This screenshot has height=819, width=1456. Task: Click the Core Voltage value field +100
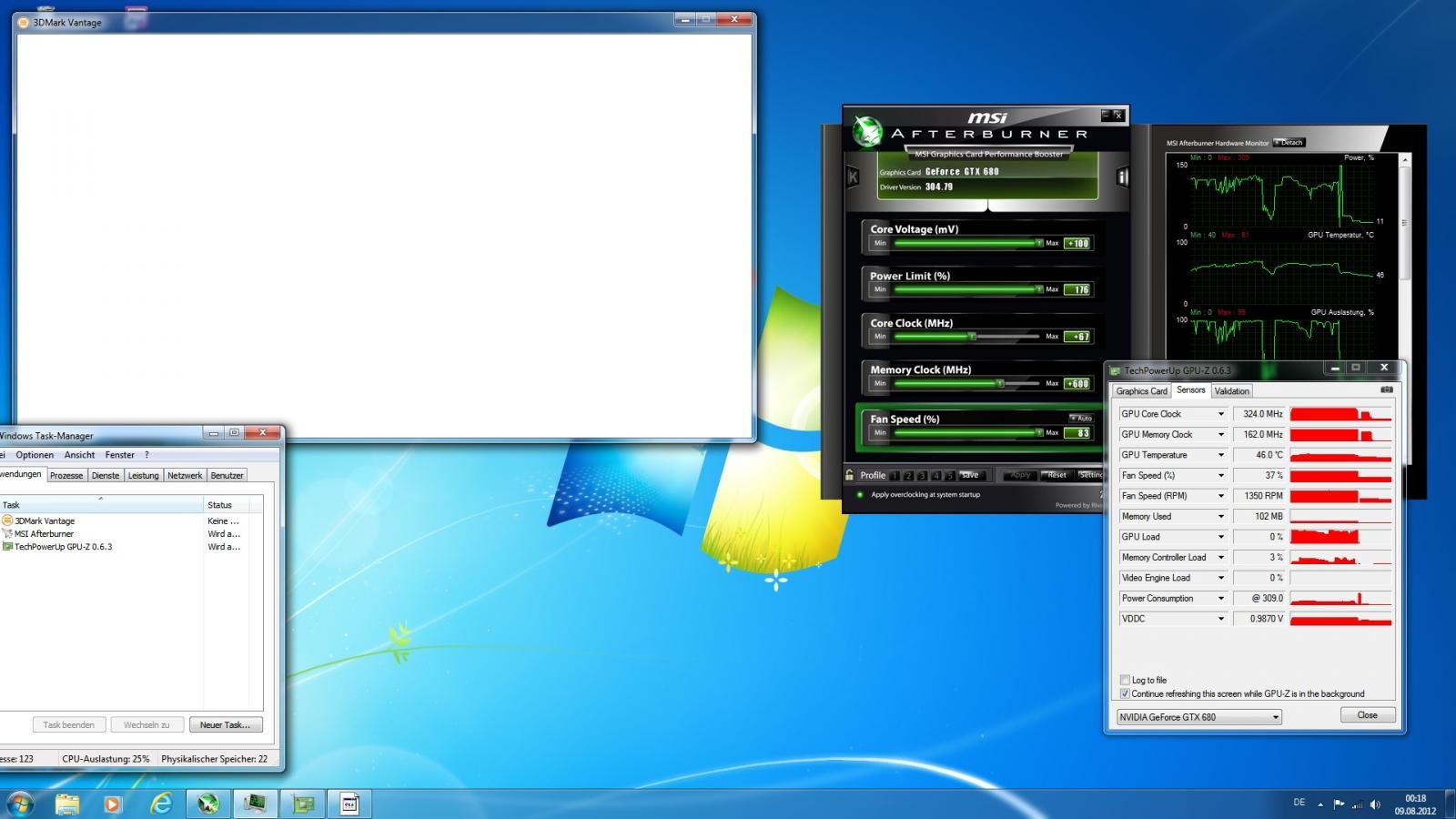(1077, 243)
